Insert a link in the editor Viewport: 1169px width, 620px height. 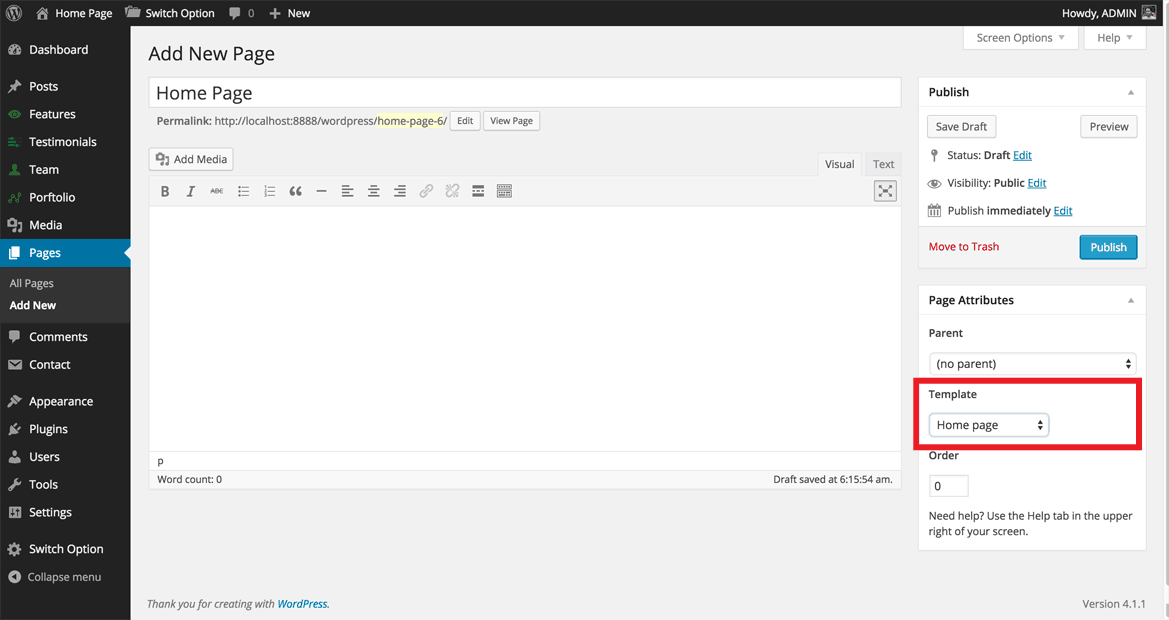click(x=426, y=191)
